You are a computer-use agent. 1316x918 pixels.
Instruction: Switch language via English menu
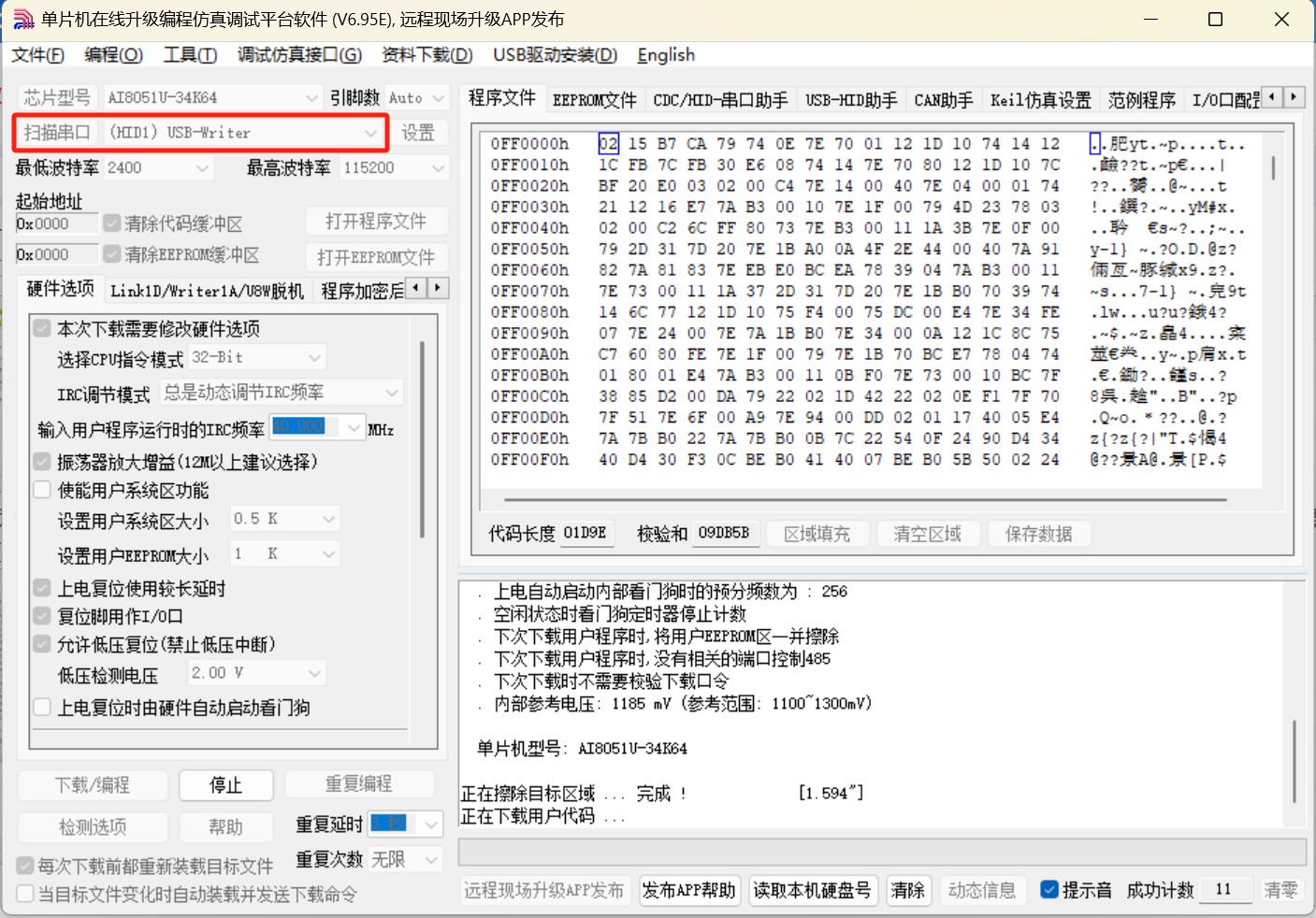click(x=666, y=55)
